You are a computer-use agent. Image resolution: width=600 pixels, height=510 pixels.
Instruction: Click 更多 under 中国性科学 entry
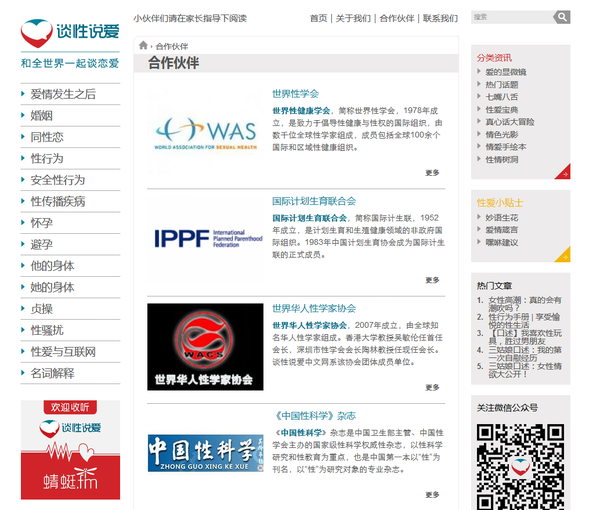click(432, 495)
